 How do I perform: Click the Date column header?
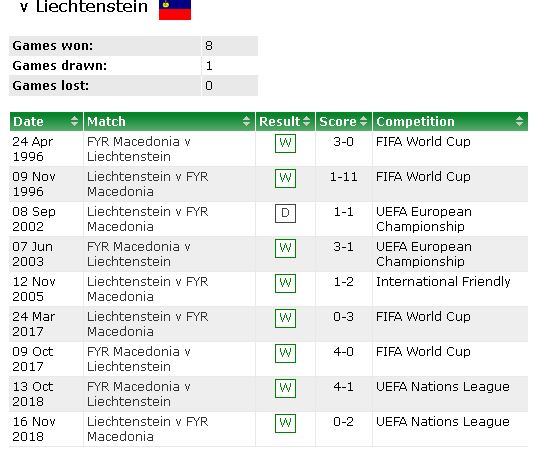[28, 122]
